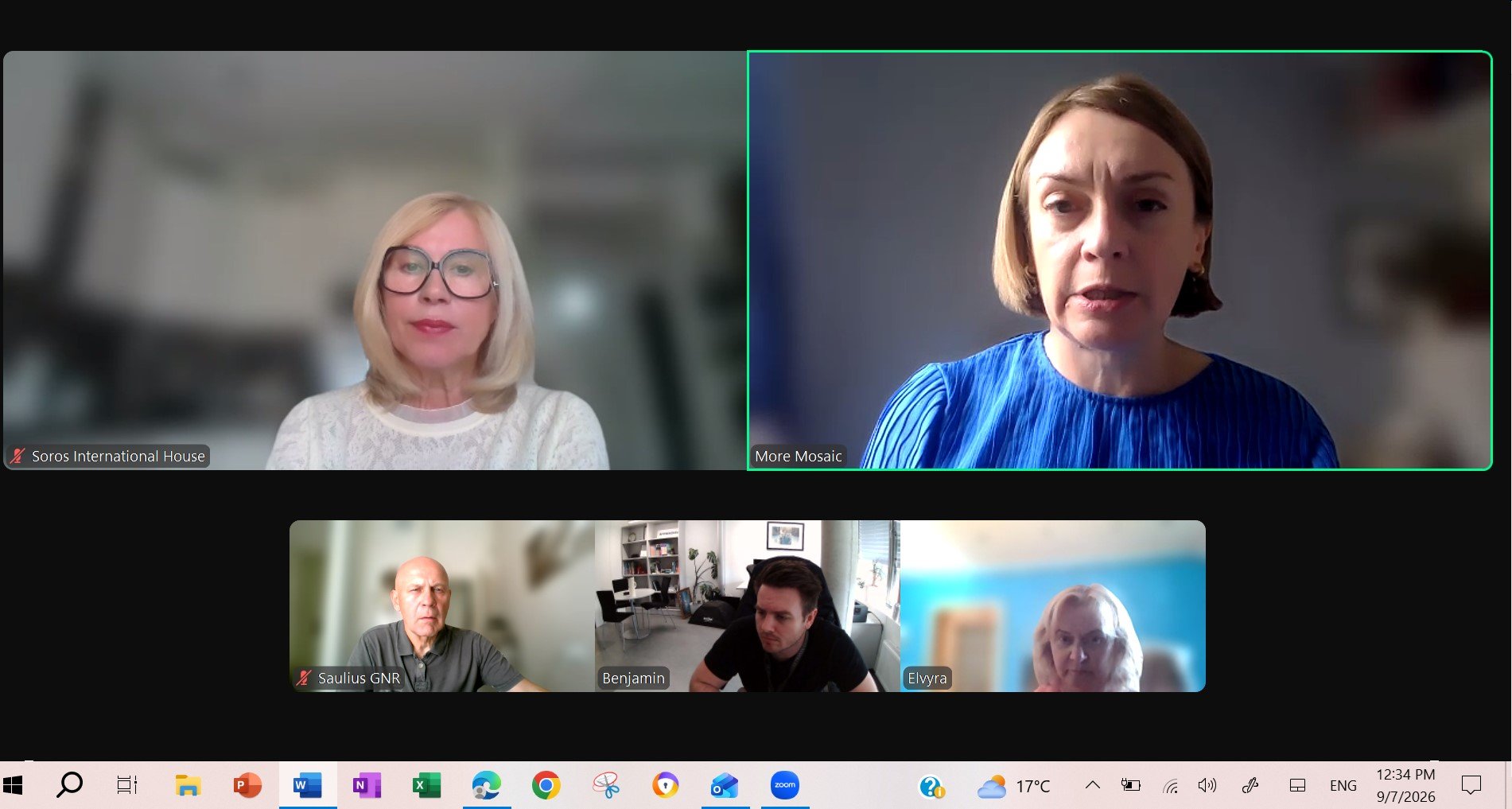
Task: Select Benjamin's video thumbnail
Action: point(748,606)
